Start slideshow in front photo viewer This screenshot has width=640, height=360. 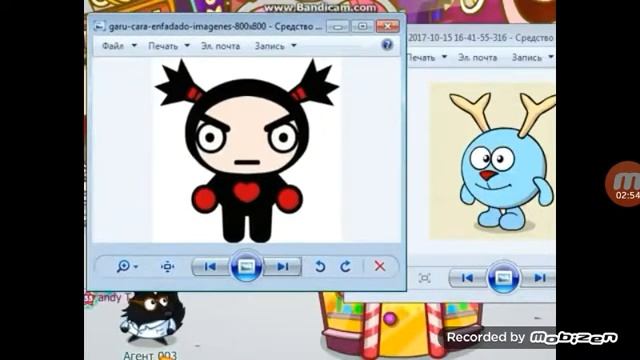point(246,267)
